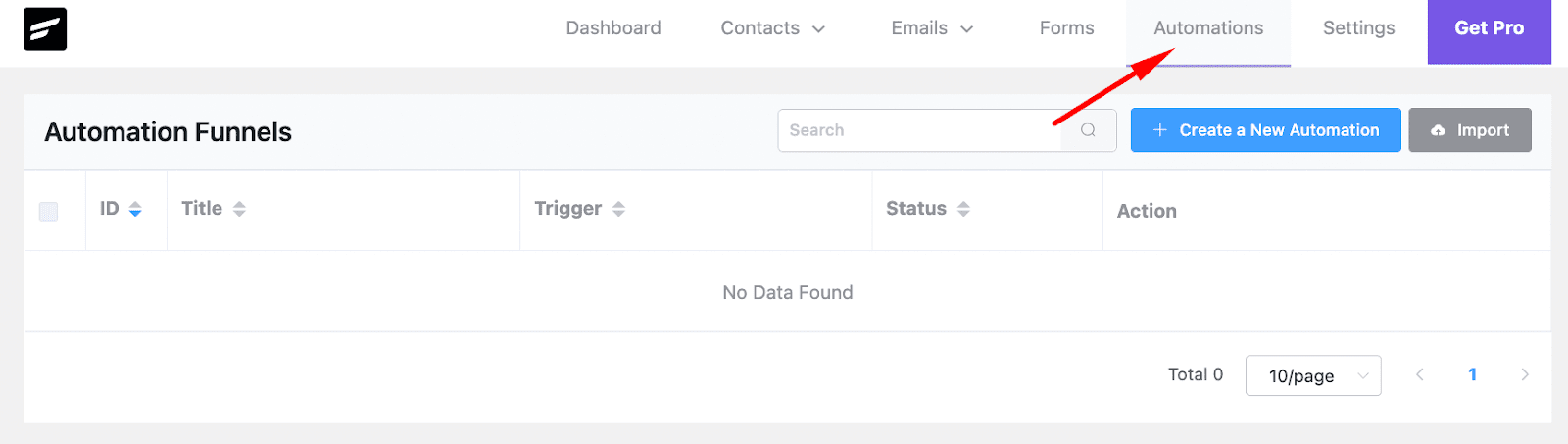Click the FluentCRM logo icon

point(45,28)
